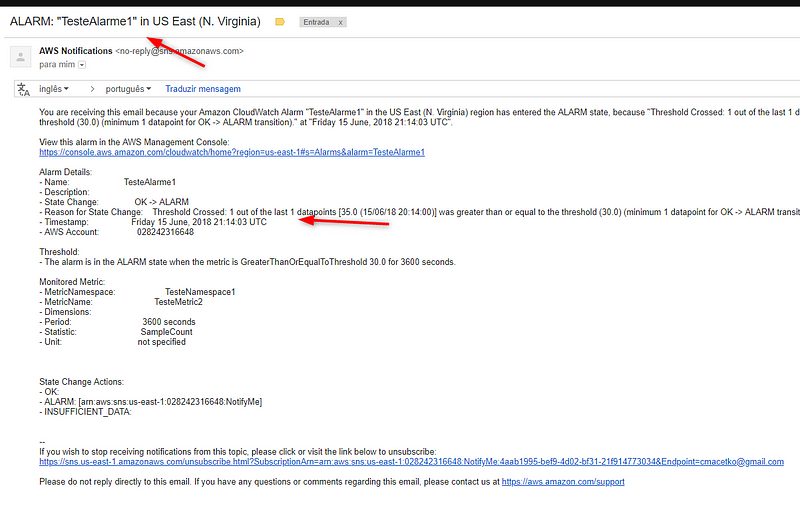Click the statistic value 'SampleCount'
Image resolution: width=800 pixels, height=506 pixels.
click(x=166, y=332)
